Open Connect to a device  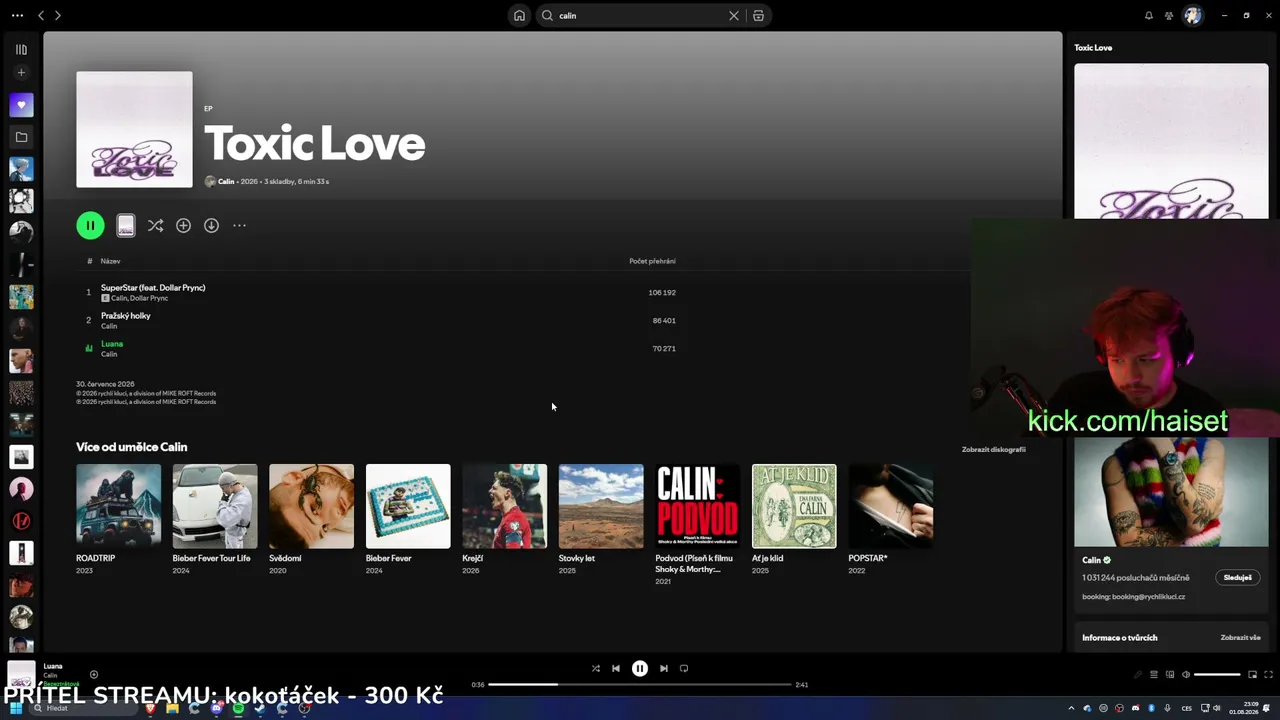pyautogui.click(x=1169, y=675)
